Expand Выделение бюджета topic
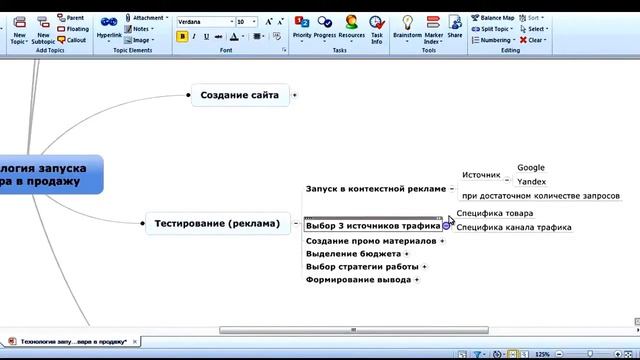The height and width of the screenshot is (360, 640). pyautogui.click(x=407, y=253)
